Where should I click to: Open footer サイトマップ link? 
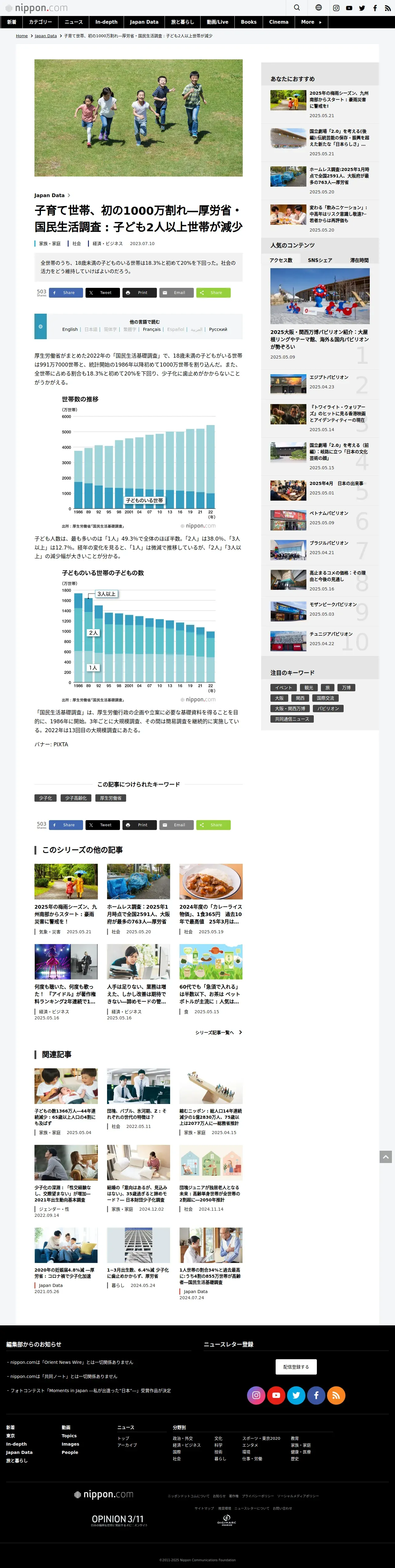tap(205, 1508)
